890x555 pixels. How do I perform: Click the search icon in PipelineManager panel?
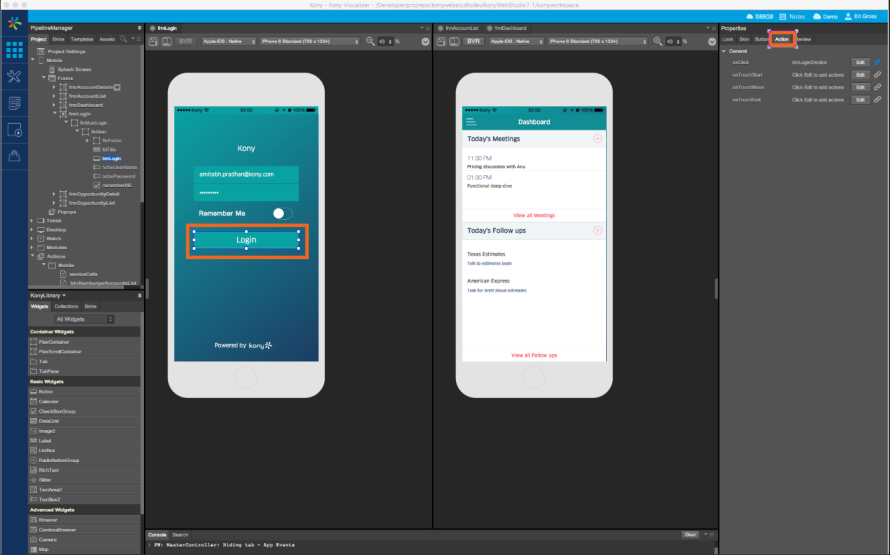coord(123,39)
